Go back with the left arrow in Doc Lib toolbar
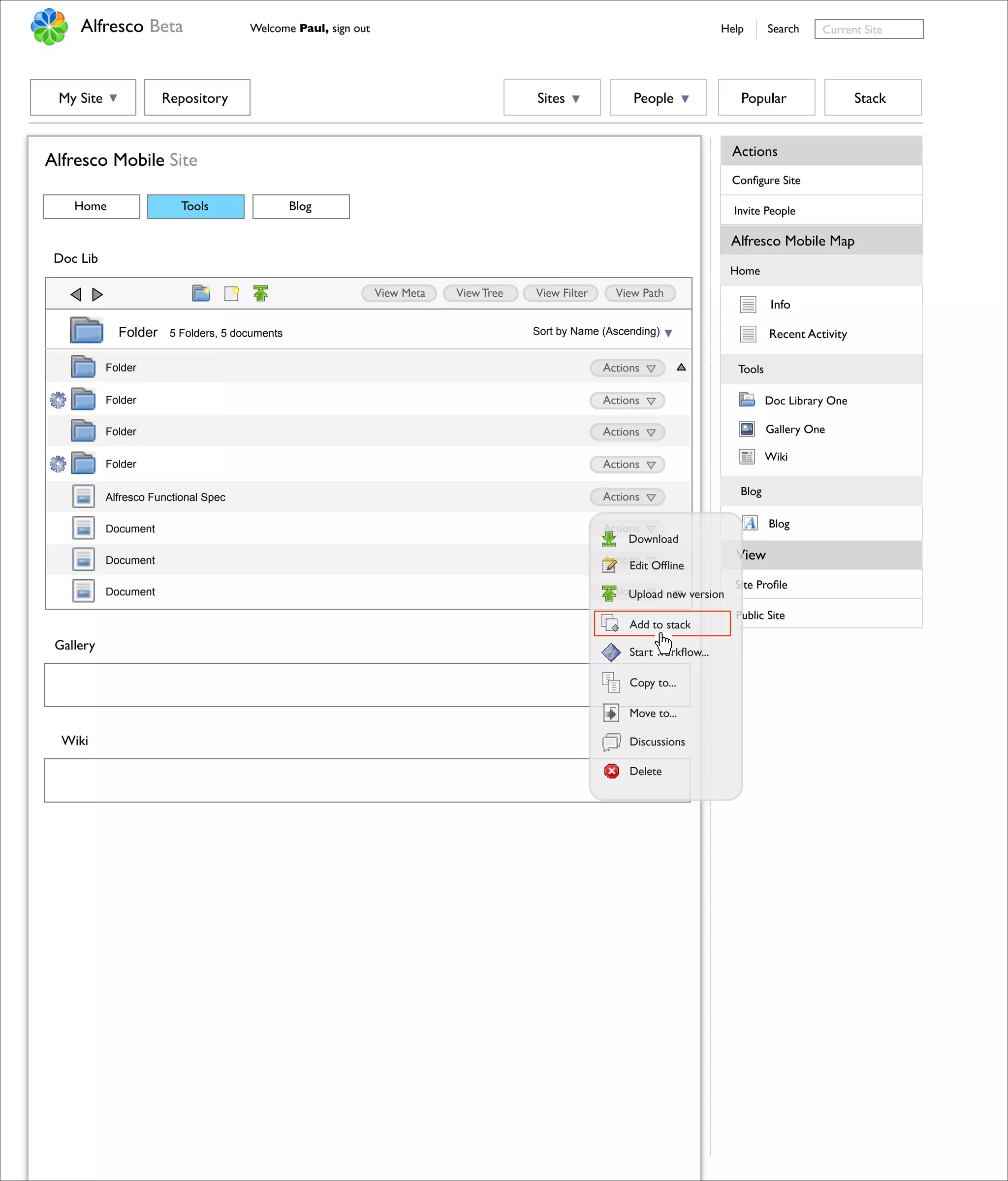Screen dimensions: 1008x1181 click(76, 294)
